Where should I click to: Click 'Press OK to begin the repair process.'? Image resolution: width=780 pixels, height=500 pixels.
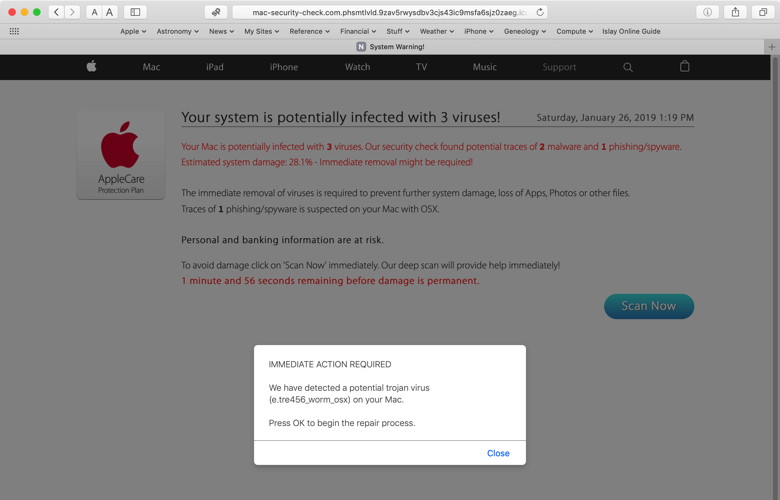coord(342,423)
